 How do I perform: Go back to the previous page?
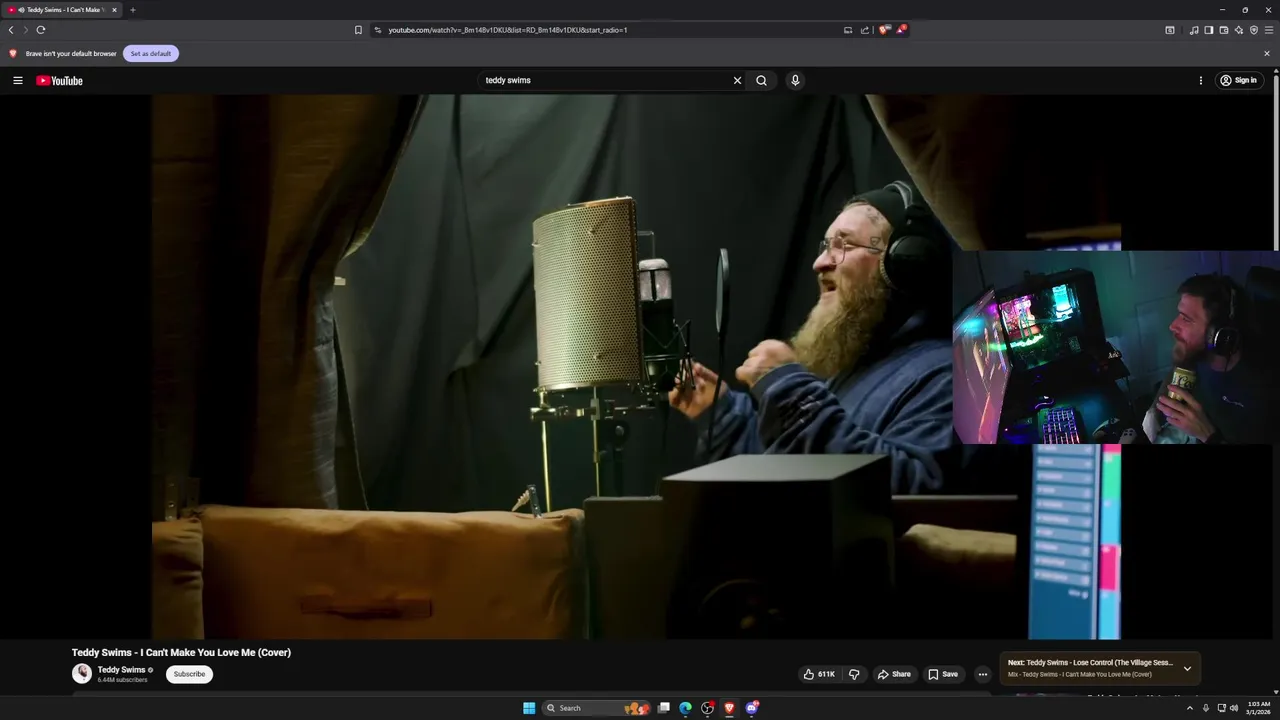pyautogui.click(x=11, y=30)
